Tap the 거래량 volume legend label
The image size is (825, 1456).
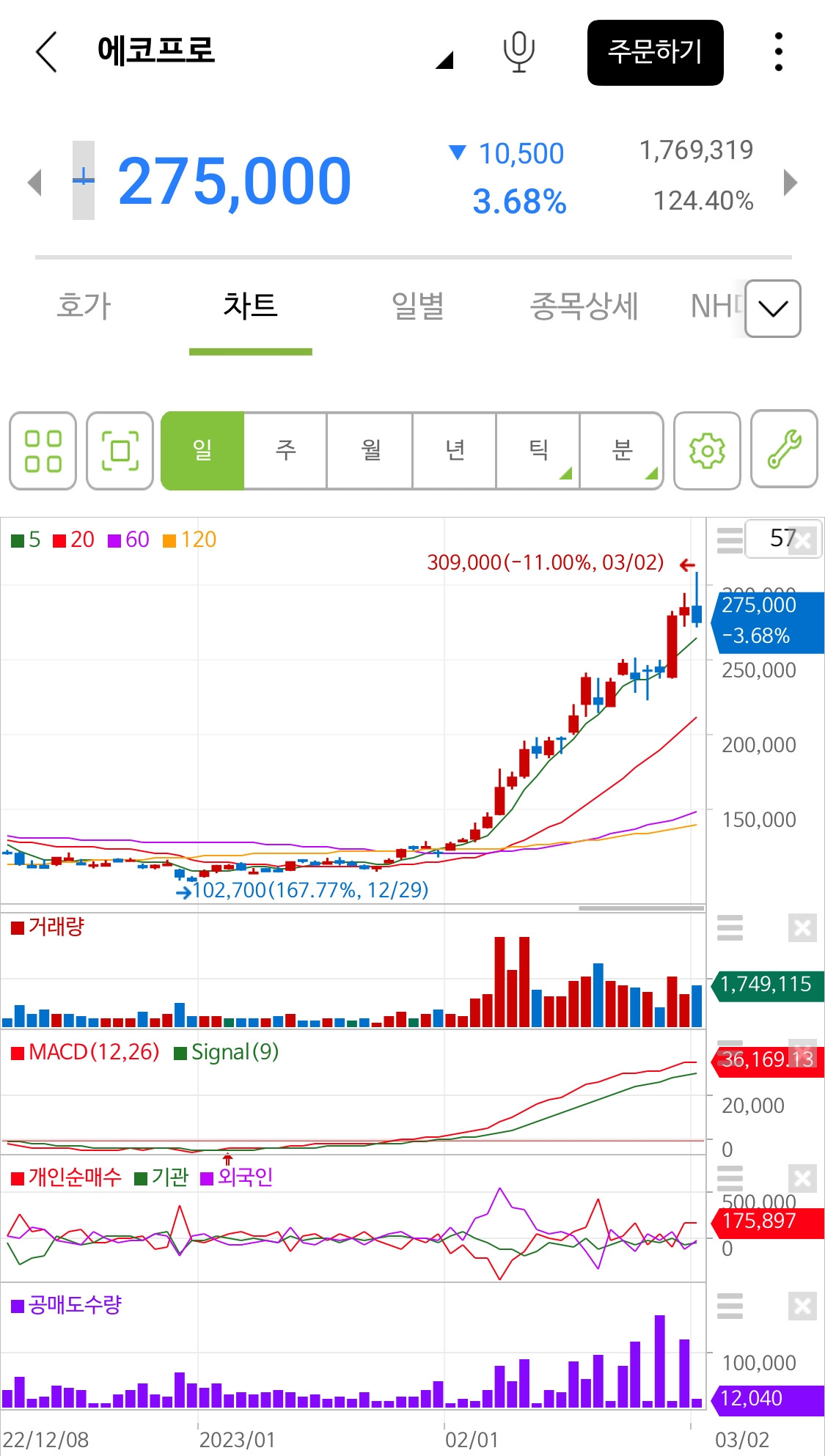click(48, 927)
